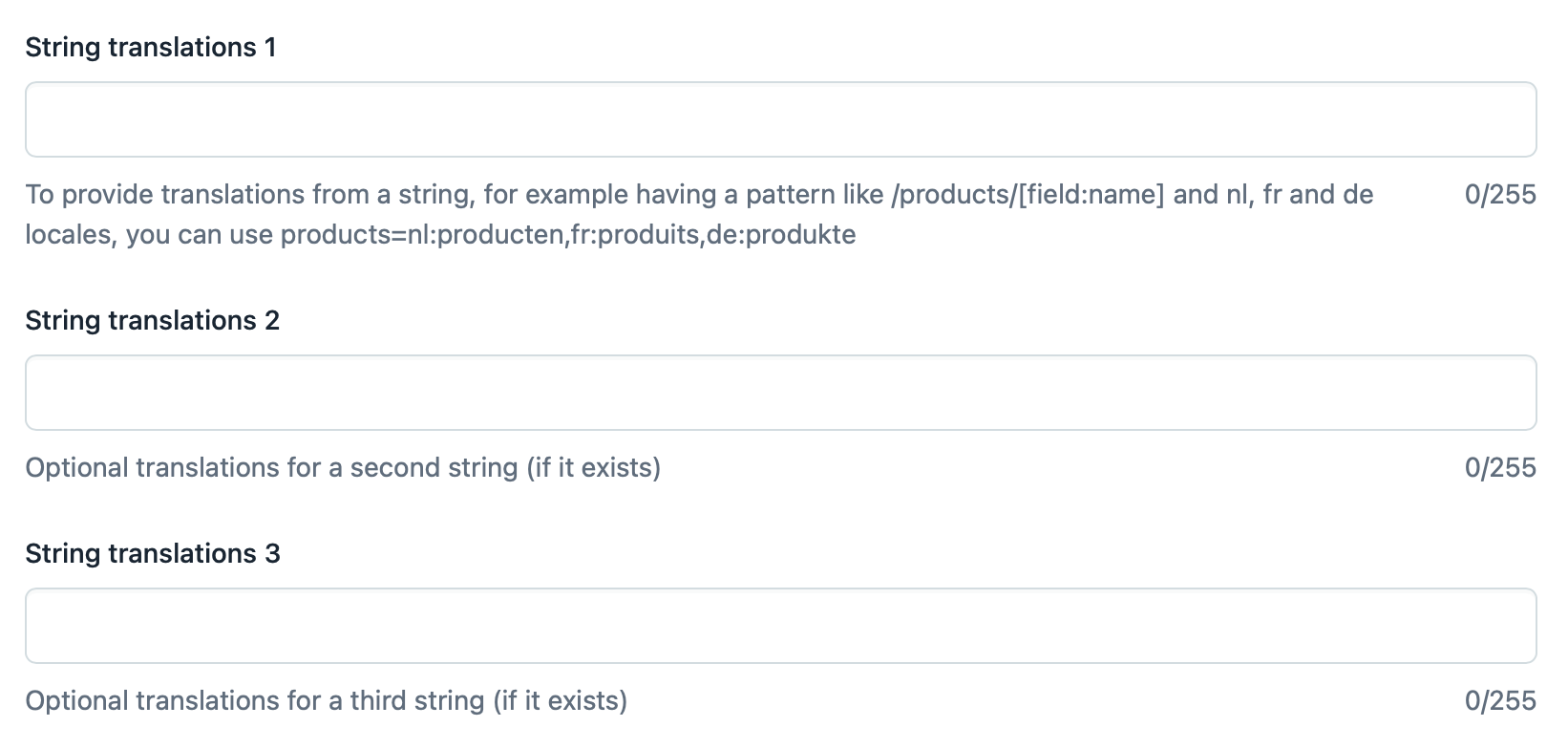Click the "String translations 2" label

(152, 321)
